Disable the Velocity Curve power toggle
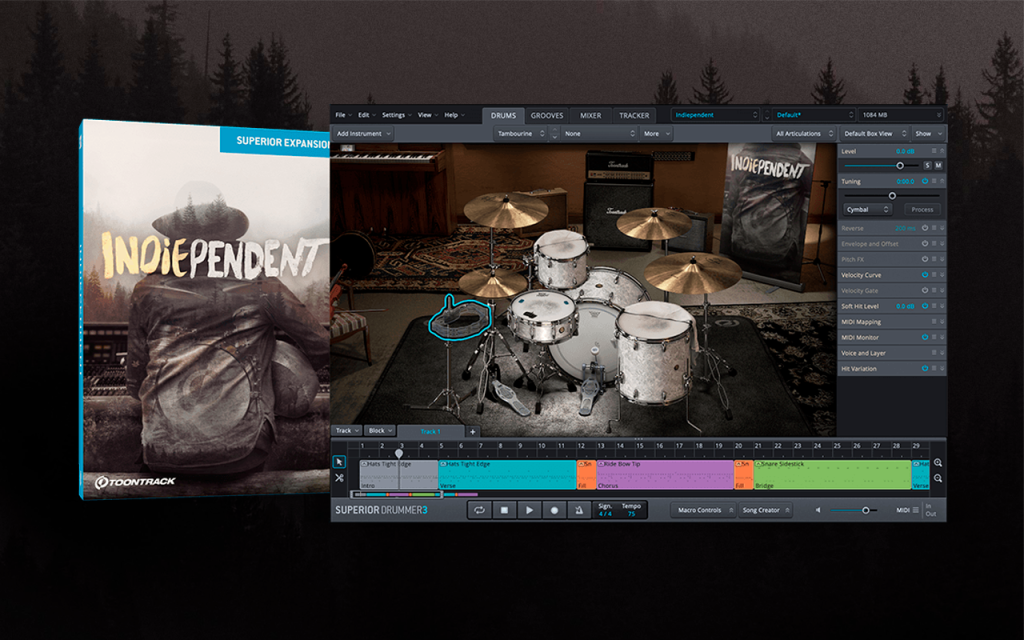The width and height of the screenshot is (1024, 640). [925, 275]
